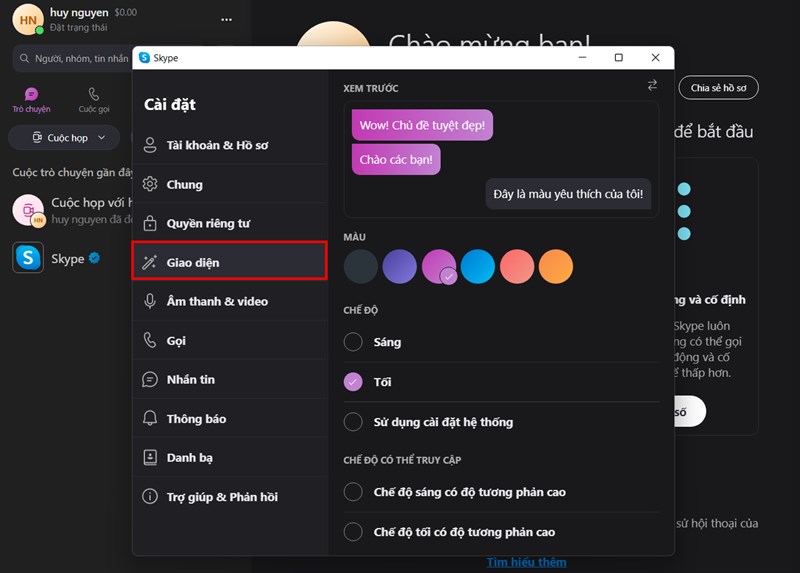
Task: Click Đặt trạng thái status text
Action: pos(79,28)
